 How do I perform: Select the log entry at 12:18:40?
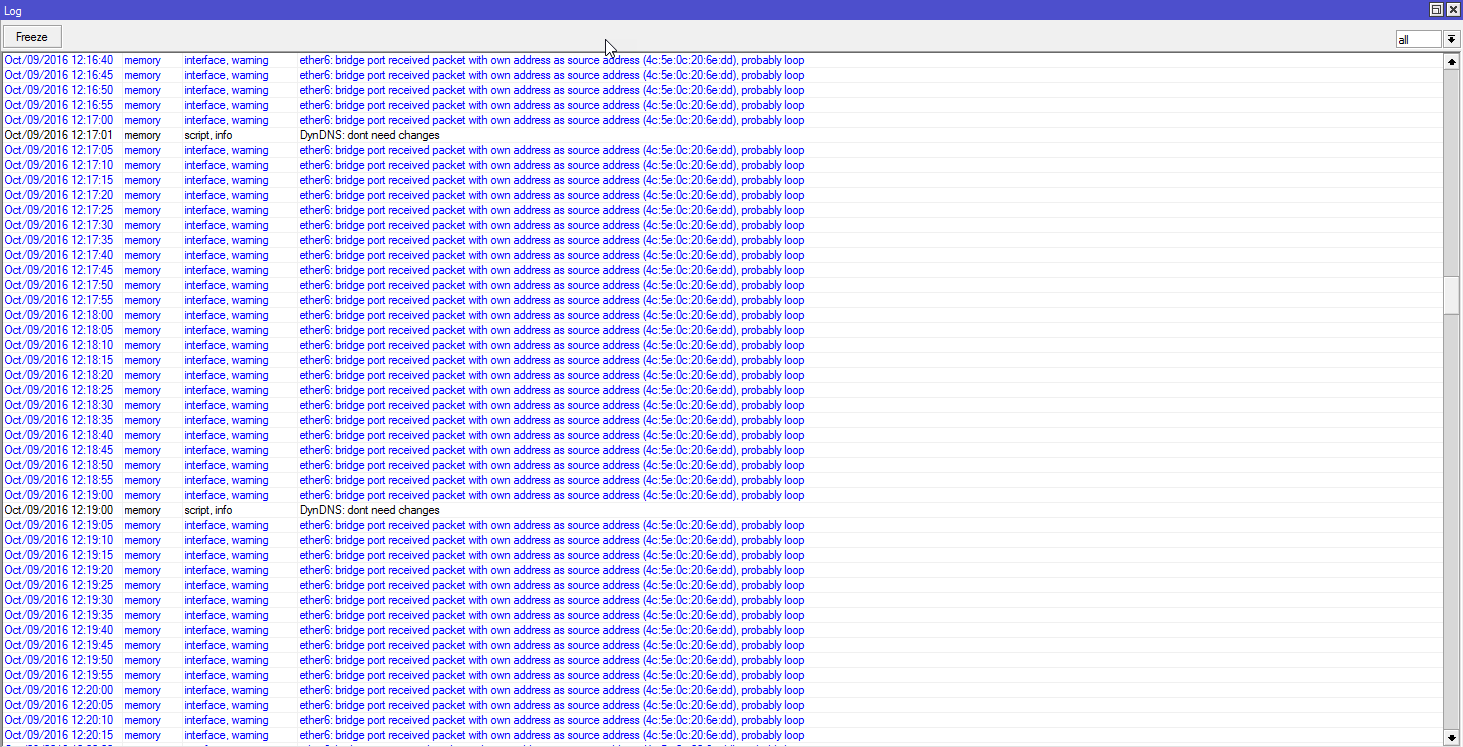point(723,435)
